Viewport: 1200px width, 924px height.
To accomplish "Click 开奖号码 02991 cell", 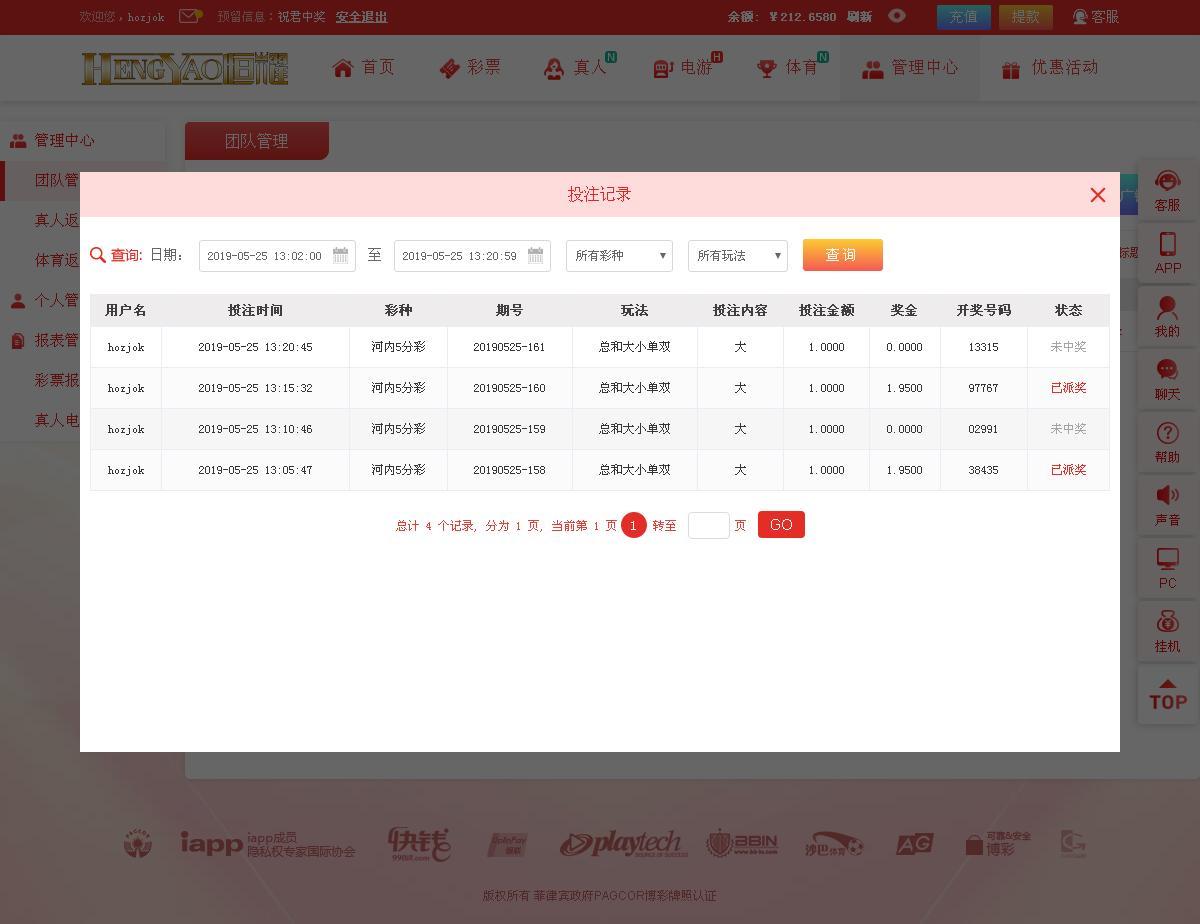I will (983, 429).
